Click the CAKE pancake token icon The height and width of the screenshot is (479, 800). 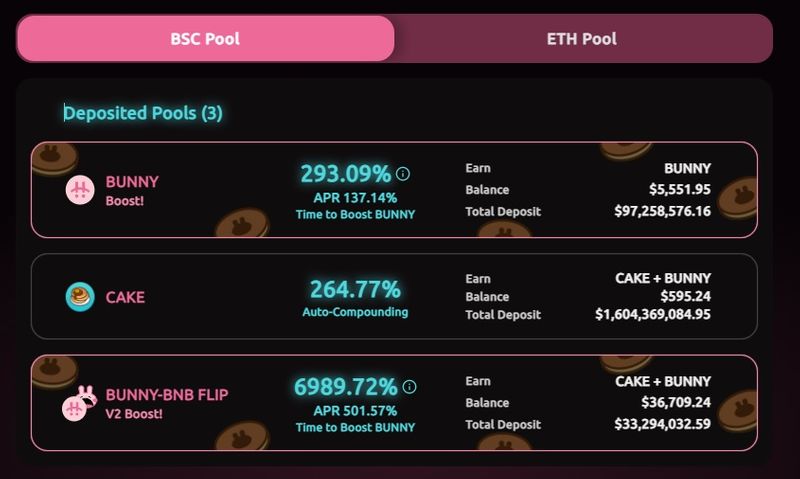pyautogui.click(x=80, y=297)
